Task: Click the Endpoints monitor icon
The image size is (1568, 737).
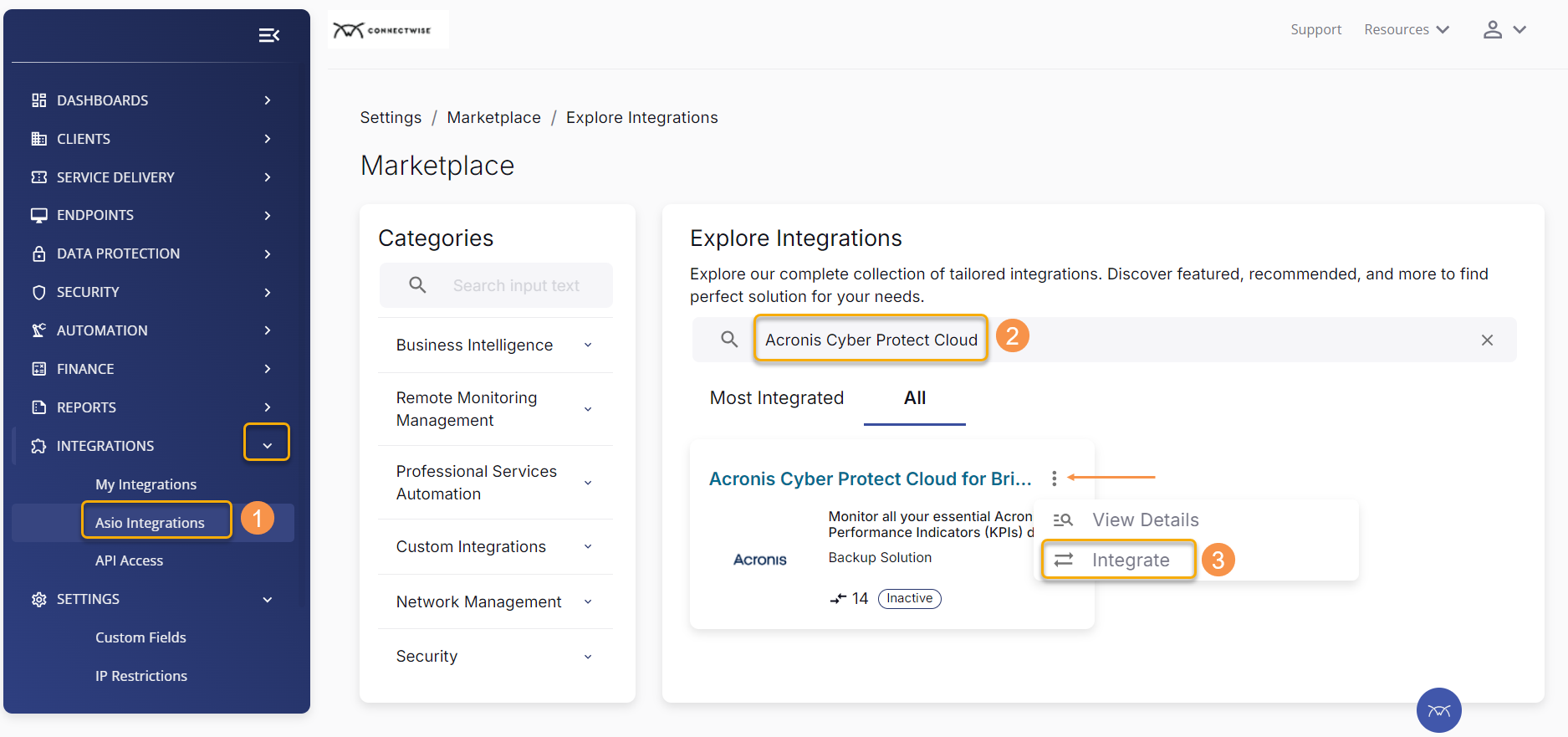Action: pos(38,215)
